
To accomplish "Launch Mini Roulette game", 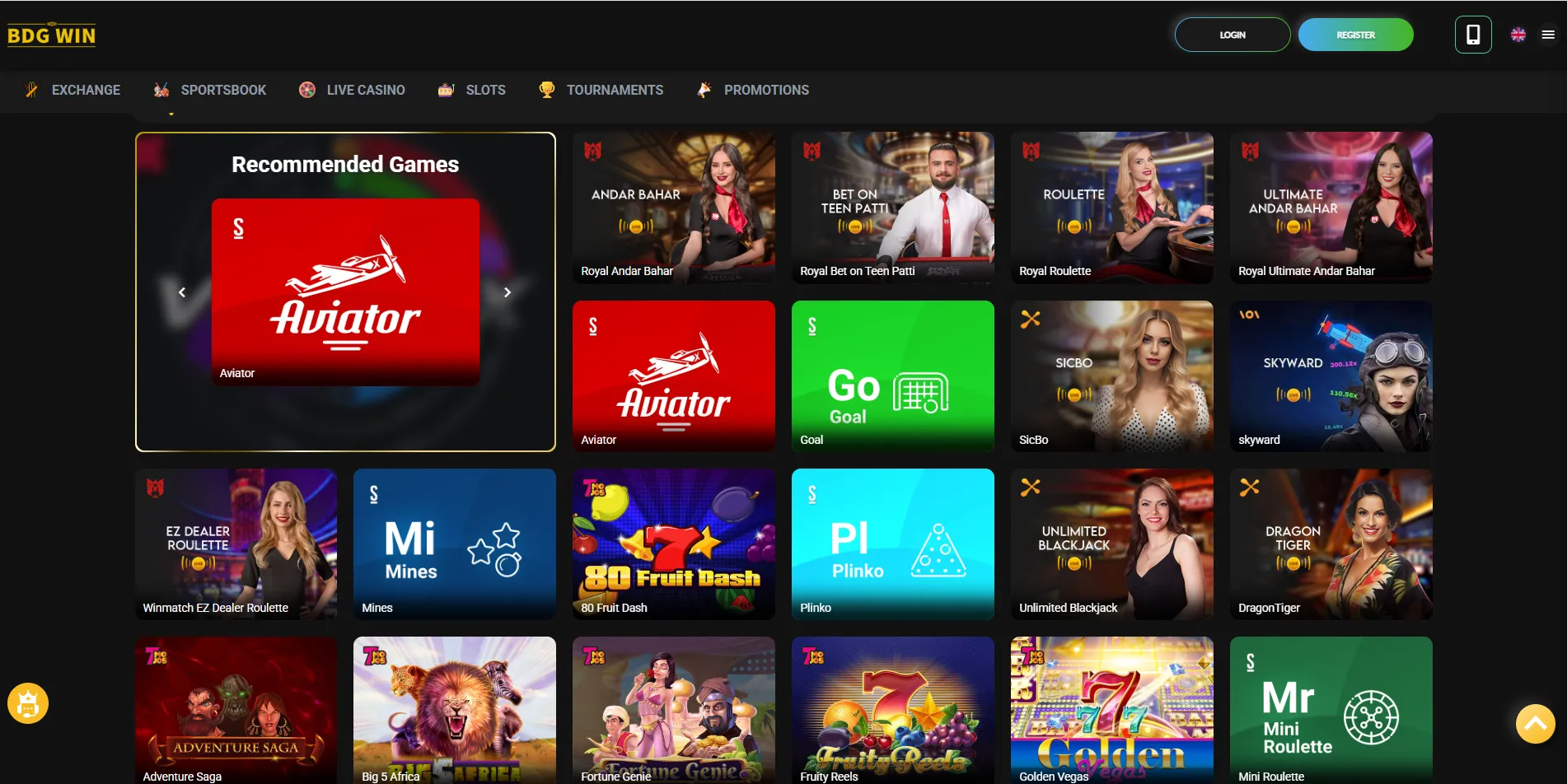I will (1331, 710).
